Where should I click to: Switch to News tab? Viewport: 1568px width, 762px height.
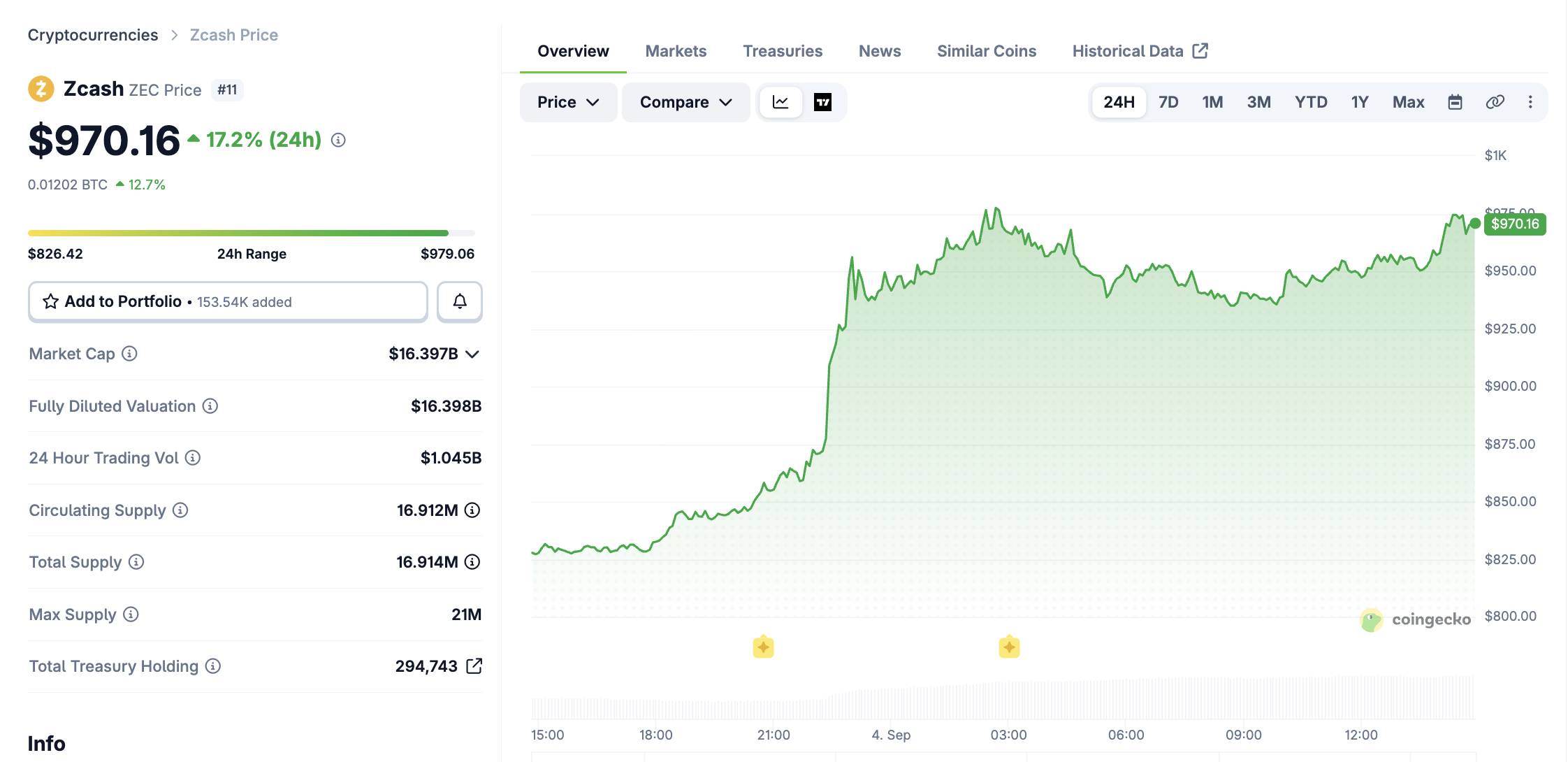[880, 51]
